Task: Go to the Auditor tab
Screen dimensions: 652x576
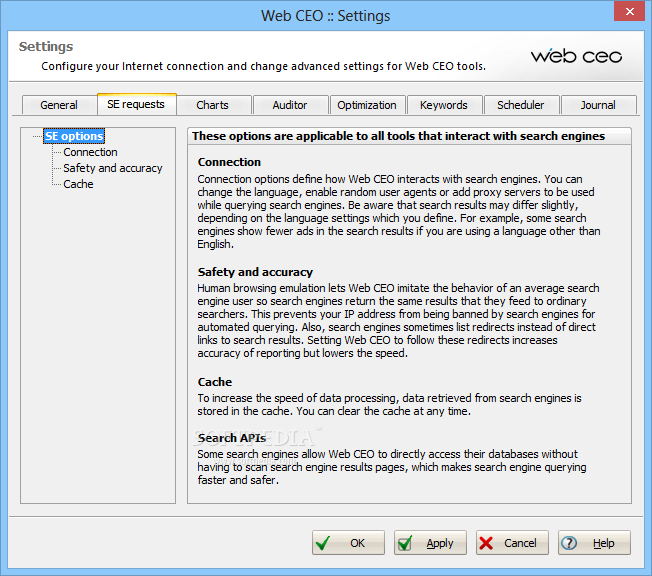Action: point(290,105)
